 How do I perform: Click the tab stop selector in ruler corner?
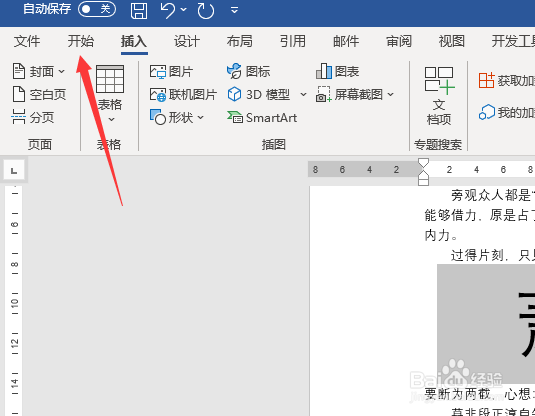click(x=14, y=170)
